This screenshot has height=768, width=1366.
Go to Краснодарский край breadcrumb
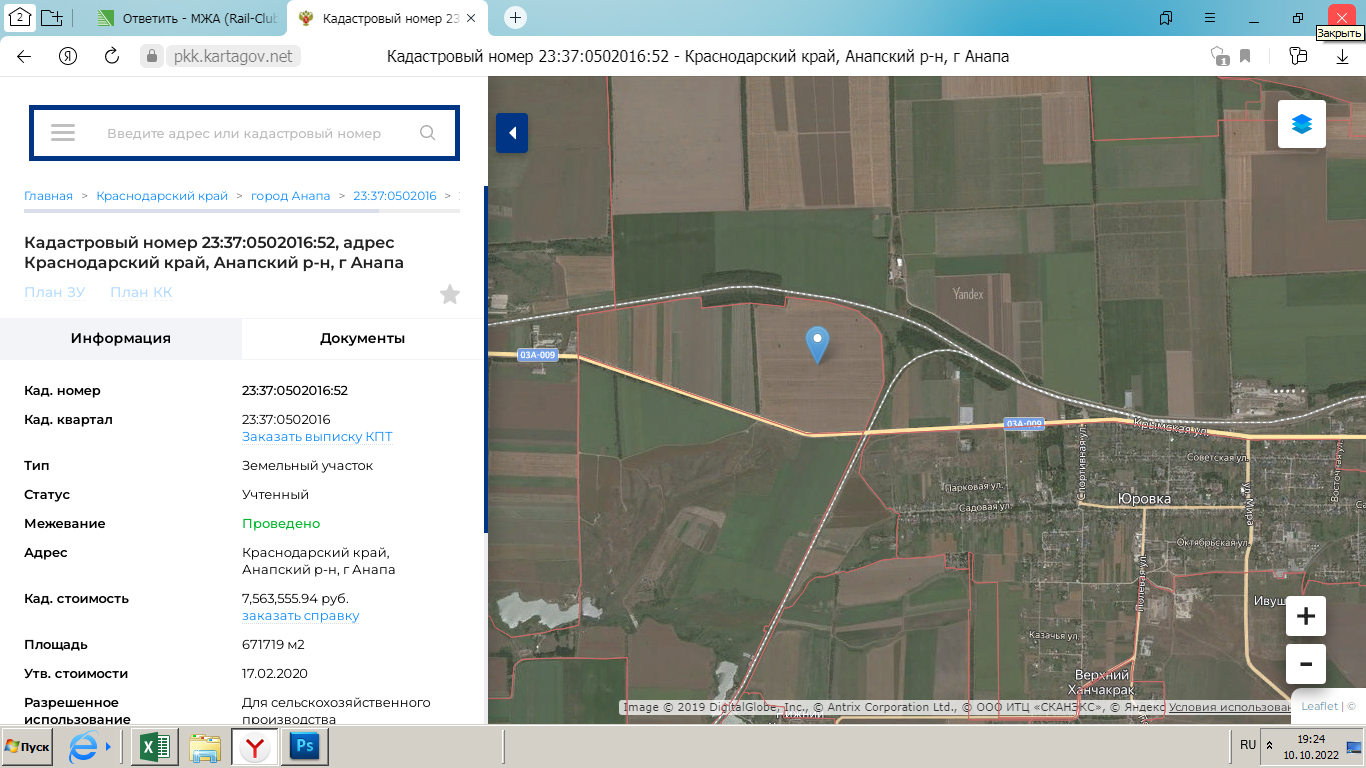[x=162, y=196]
